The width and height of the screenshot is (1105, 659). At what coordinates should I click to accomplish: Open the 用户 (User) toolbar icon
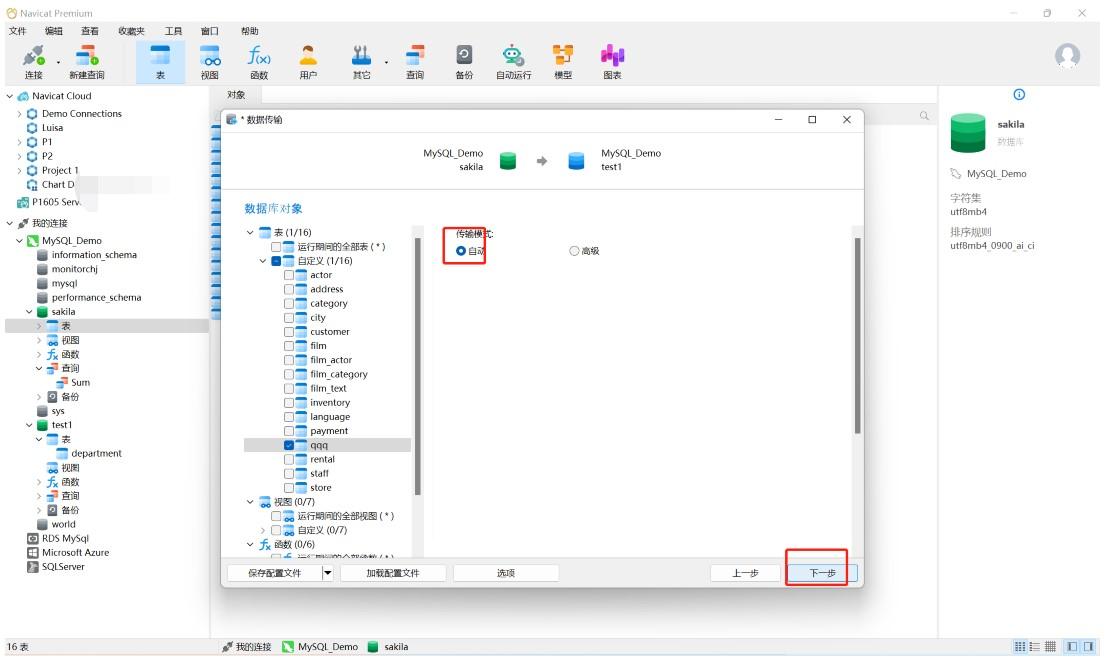point(308,60)
